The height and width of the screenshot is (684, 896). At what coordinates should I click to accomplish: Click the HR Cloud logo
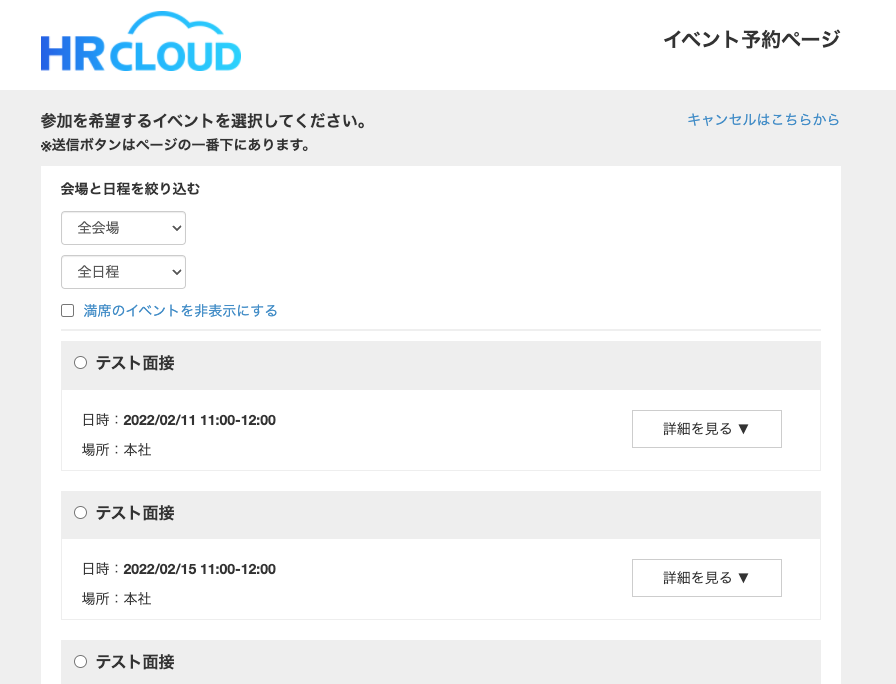click(x=141, y=44)
